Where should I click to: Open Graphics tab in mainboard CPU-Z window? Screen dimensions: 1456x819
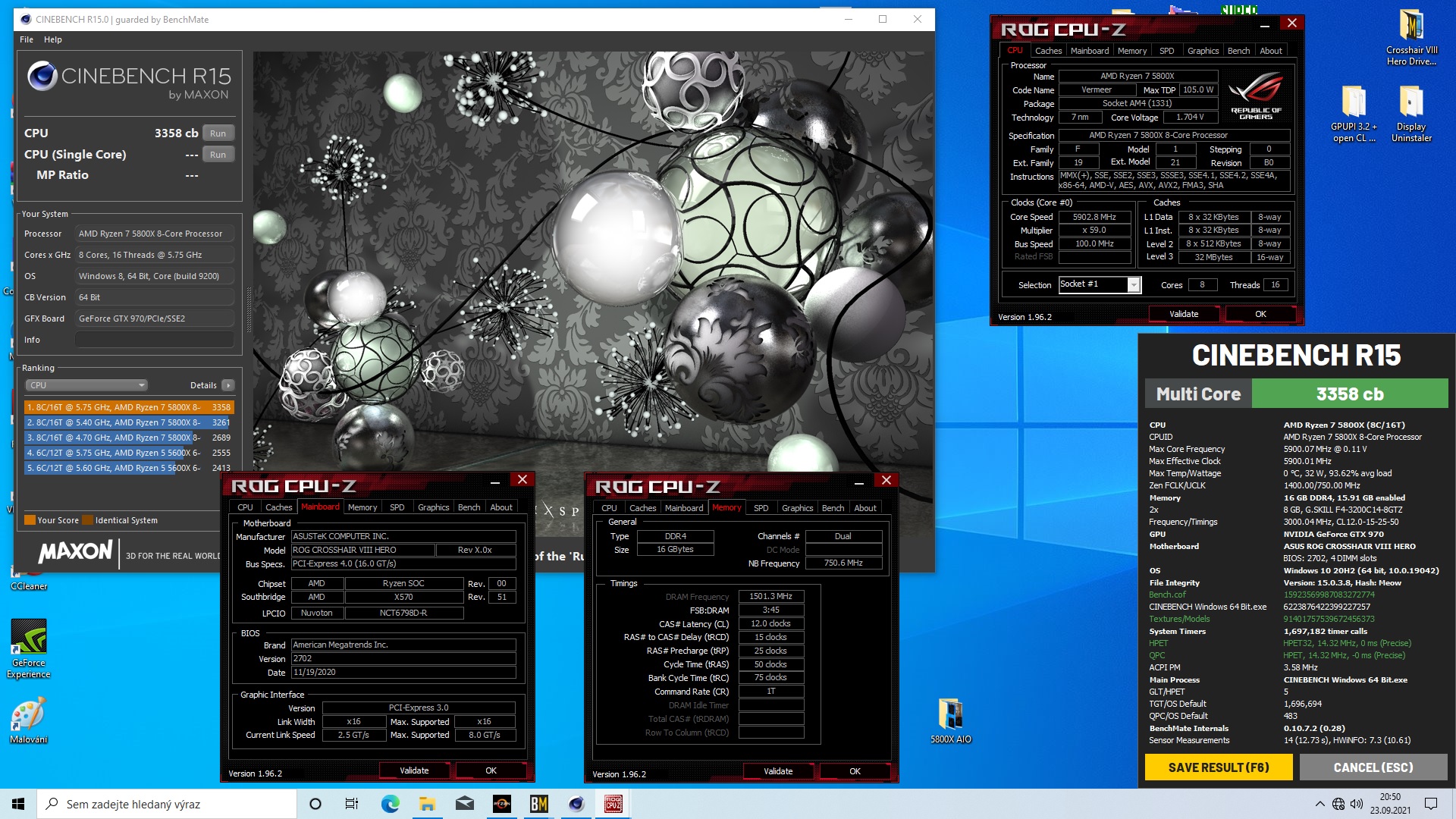pos(433,507)
